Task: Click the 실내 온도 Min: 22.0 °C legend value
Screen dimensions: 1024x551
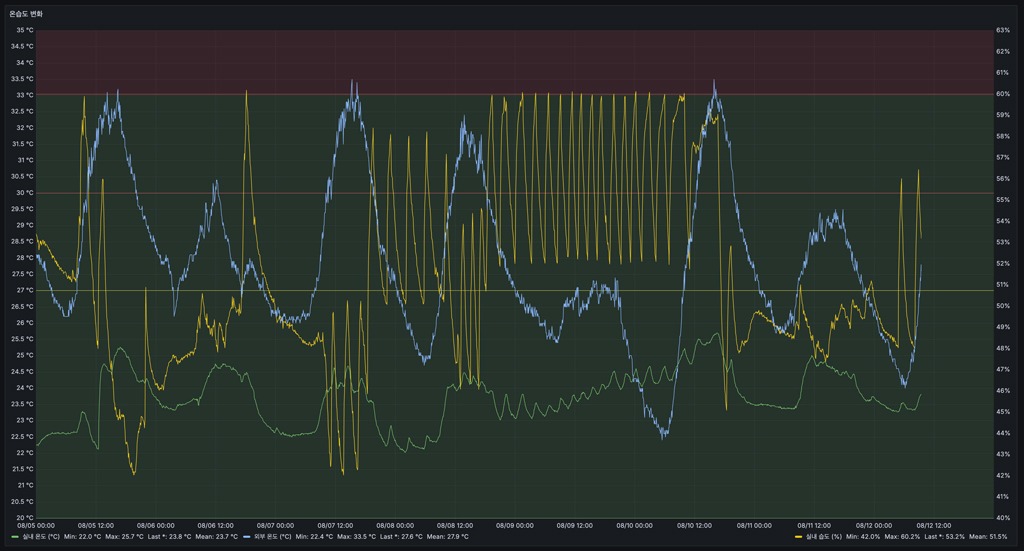Action: coord(84,537)
